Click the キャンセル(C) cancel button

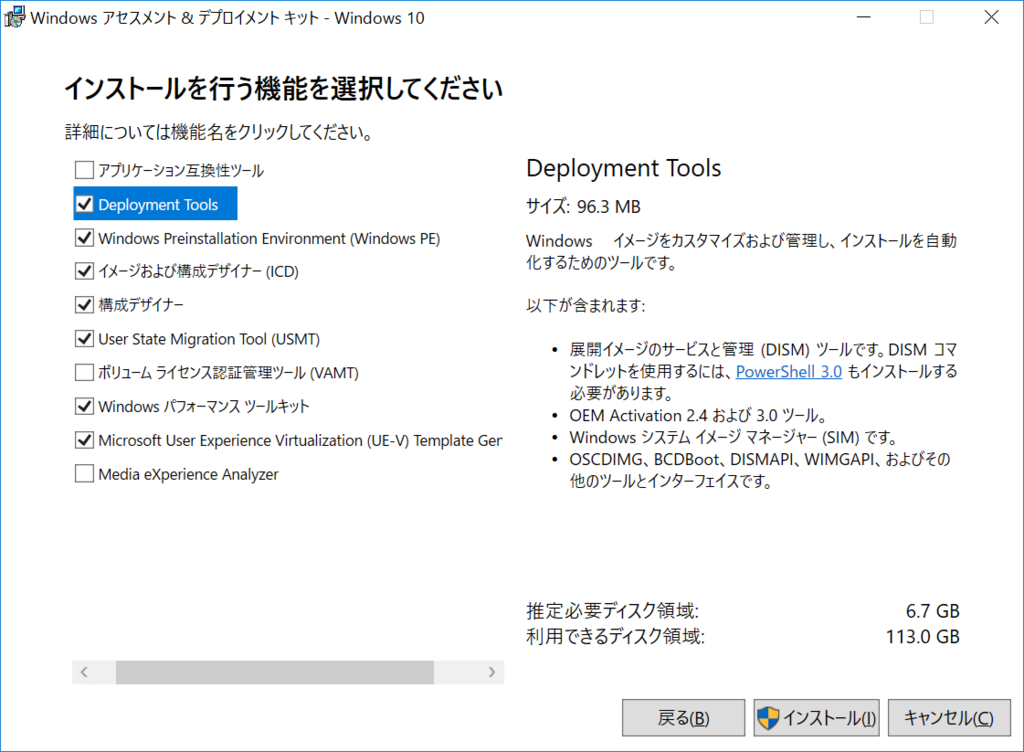(949, 718)
